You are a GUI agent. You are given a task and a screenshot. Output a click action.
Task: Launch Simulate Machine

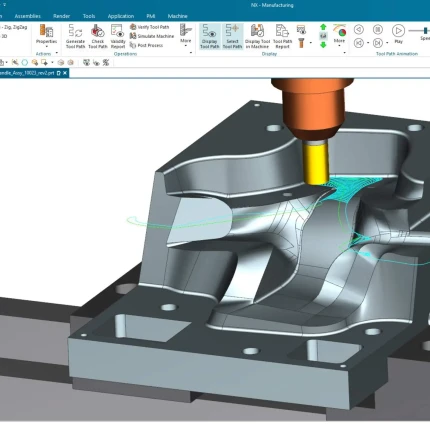coord(152,36)
